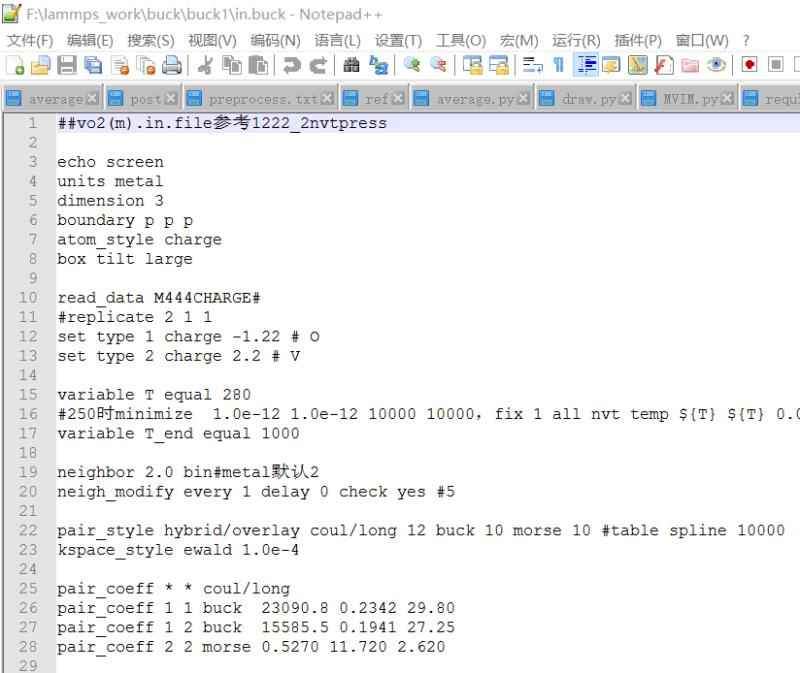This screenshot has height=673, width=800.
Task: Open the ? help menu
Action: pos(746,40)
